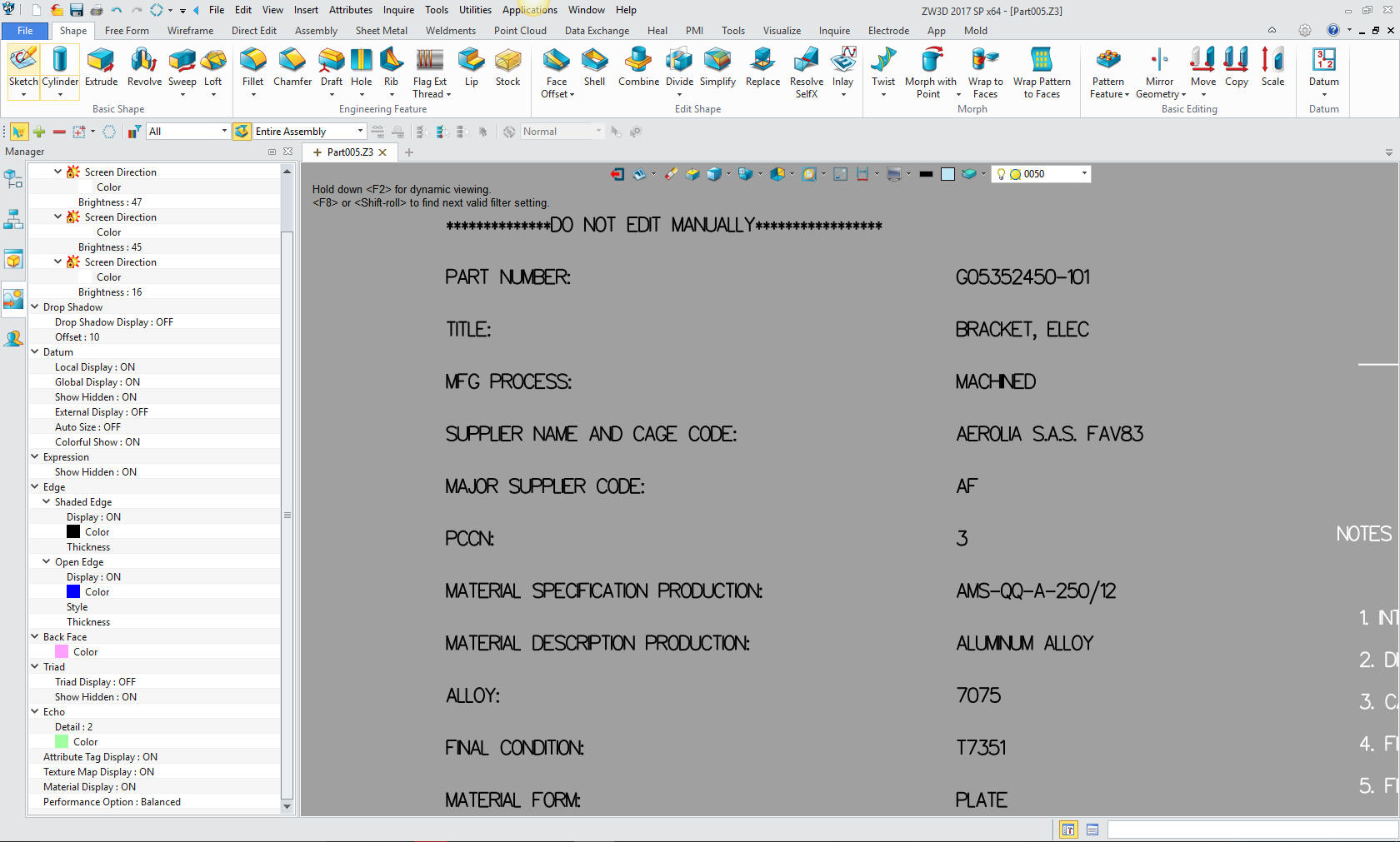Image resolution: width=1400 pixels, height=842 pixels.
Task: Switch to Sheet Metal ribbon tab
Action: [382, 31]
